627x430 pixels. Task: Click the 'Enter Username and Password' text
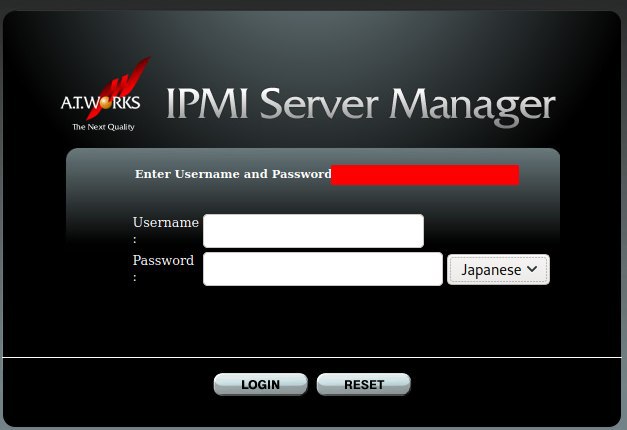point(233,174)
